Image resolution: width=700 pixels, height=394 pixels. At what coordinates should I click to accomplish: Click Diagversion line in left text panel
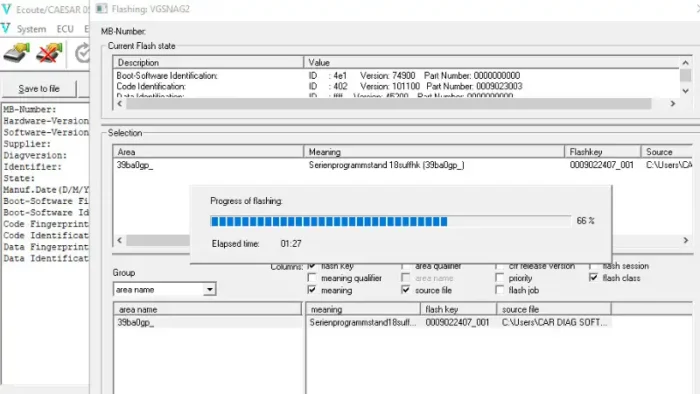(x=35, y=155)
